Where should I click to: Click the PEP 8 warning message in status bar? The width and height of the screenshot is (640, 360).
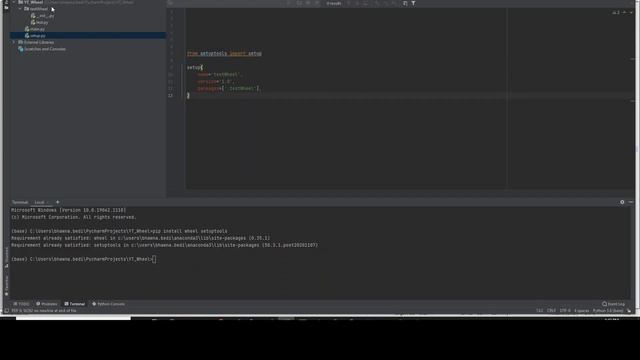tap(44, 311)
